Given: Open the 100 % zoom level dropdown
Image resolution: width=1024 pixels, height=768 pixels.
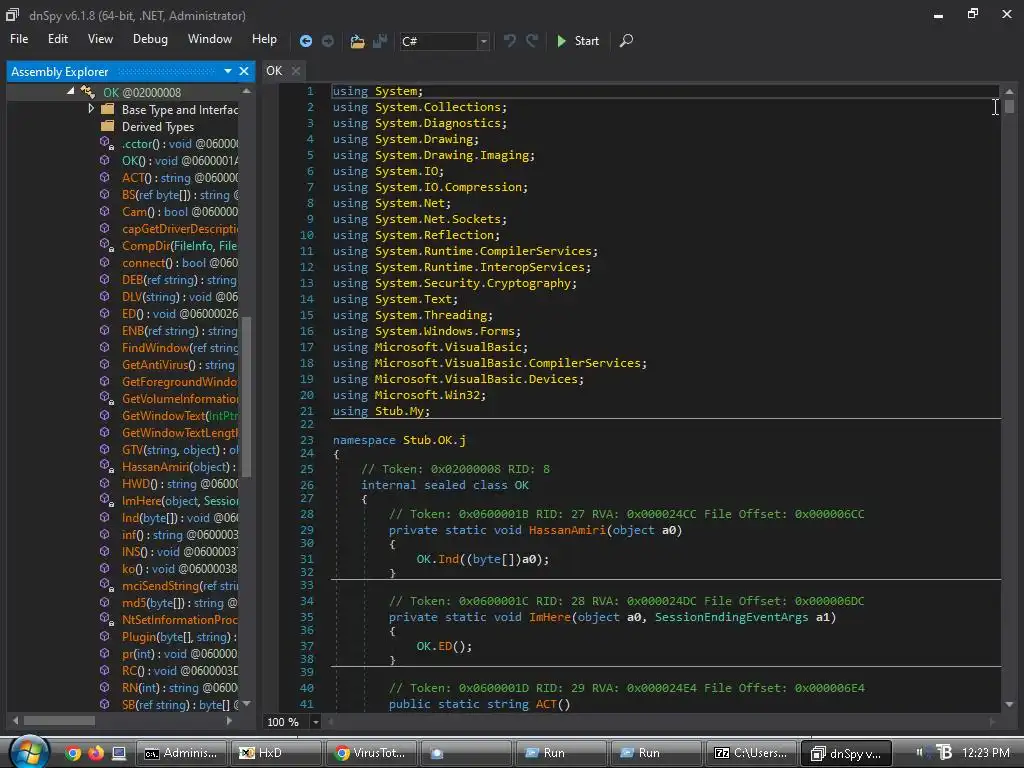Looking at the screenshot, I should tap(316, 722).
